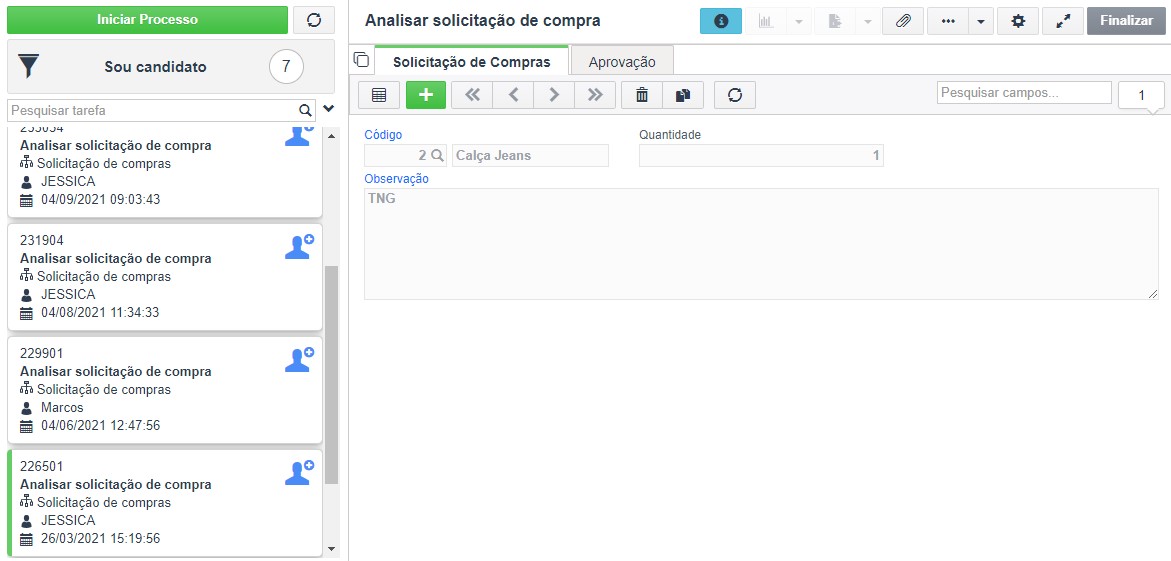Add a new record with green plus
Viewport: 1171px width, 561px height.
click(x=426, y=95)
